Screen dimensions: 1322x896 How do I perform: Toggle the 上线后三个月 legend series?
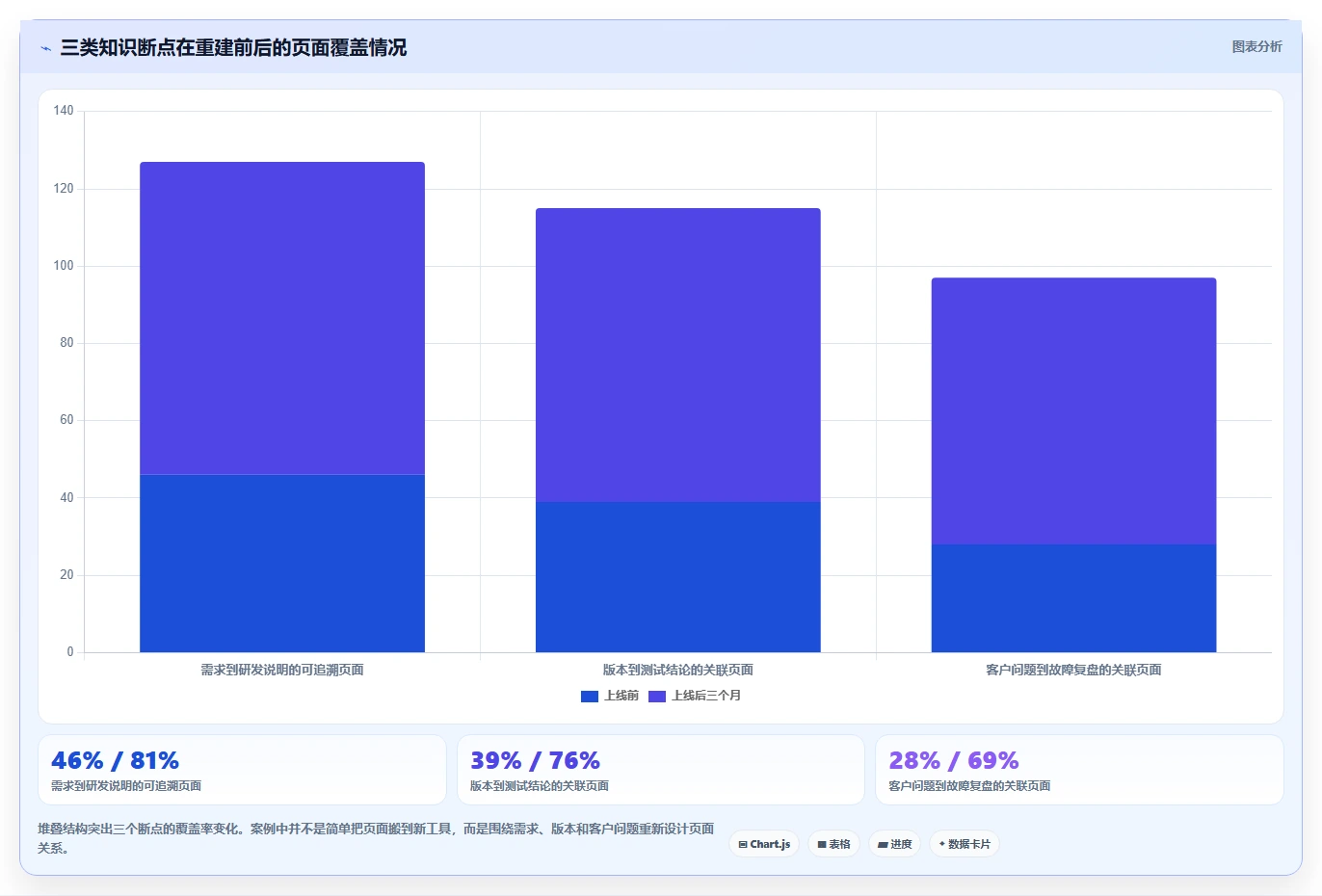[695, 696]
